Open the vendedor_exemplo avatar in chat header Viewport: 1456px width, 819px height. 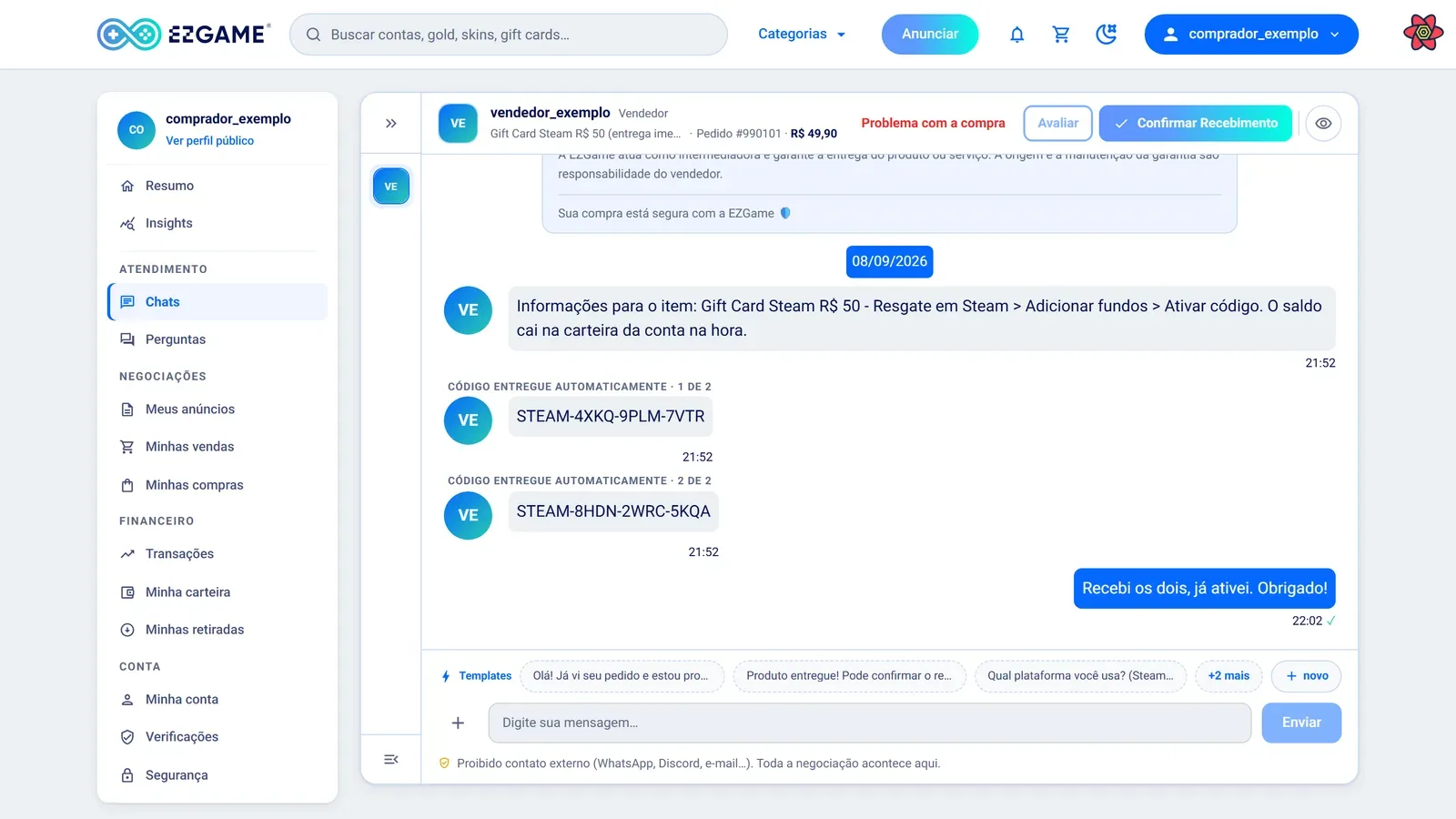pyautogui.click(x=458, y=123)
